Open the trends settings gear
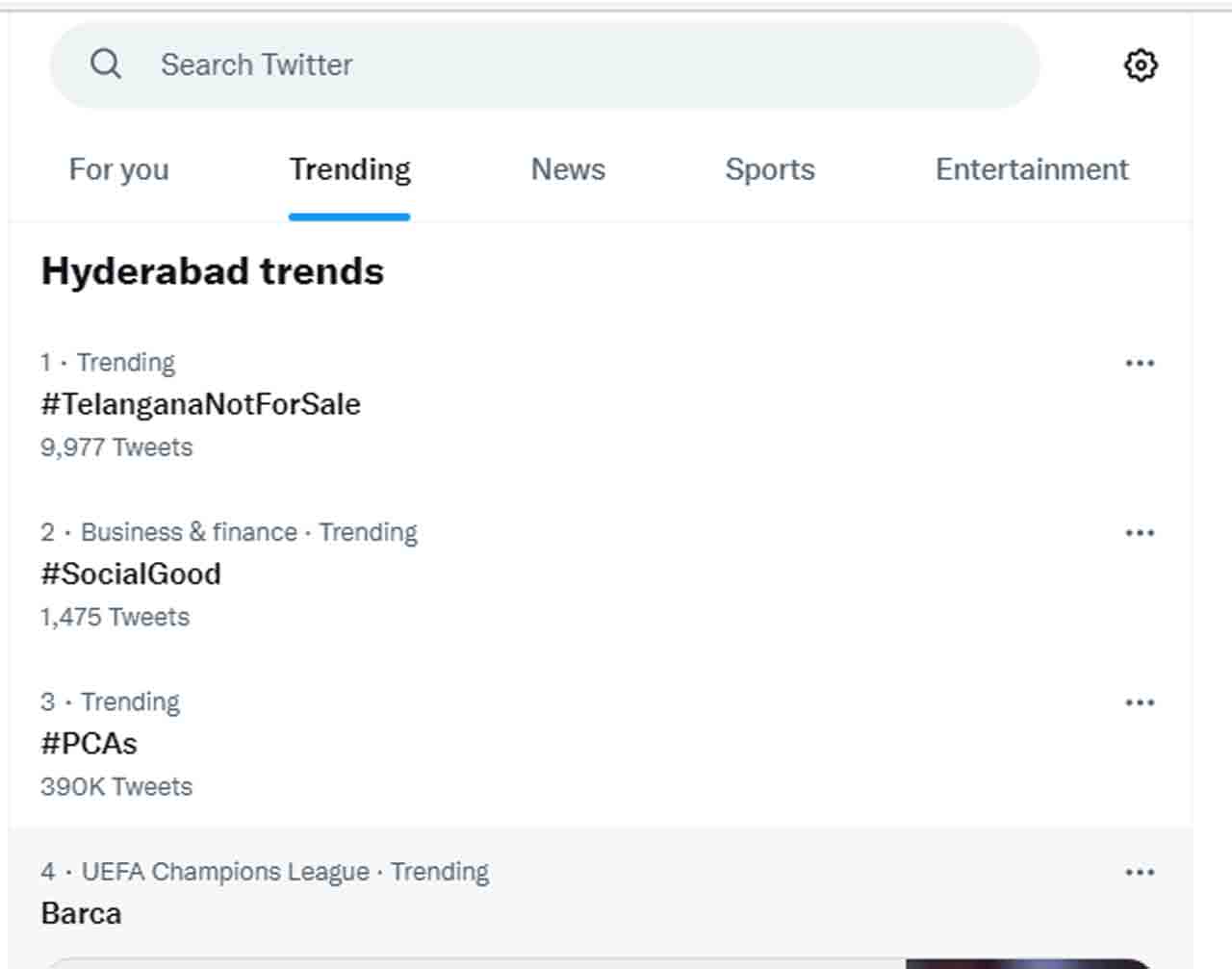The width and height of the screenshot is (1232, 969). coord(1141,65)
